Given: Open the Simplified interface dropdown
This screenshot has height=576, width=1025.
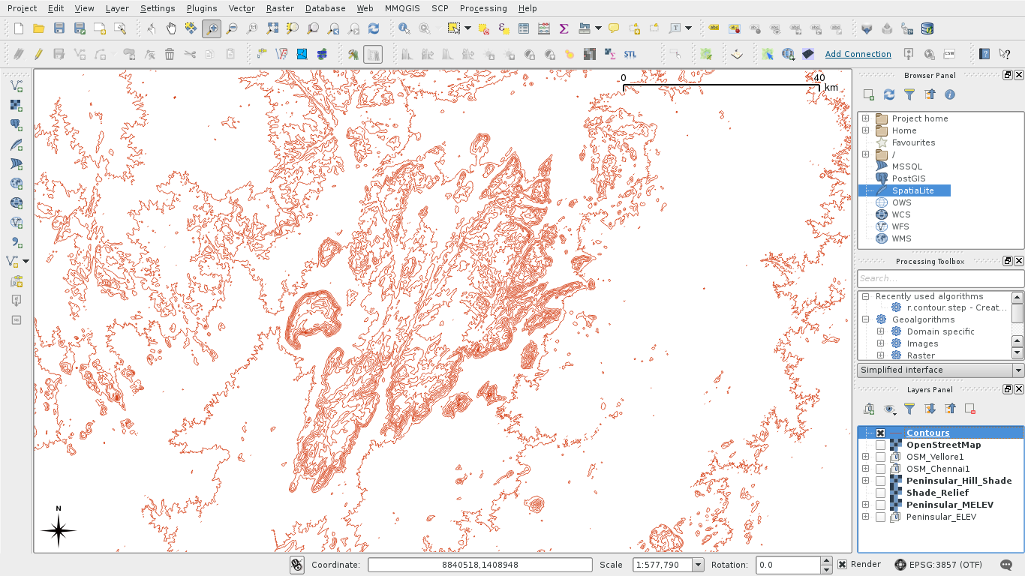Looking at the screenshot, I should [x=1018, y=370].
